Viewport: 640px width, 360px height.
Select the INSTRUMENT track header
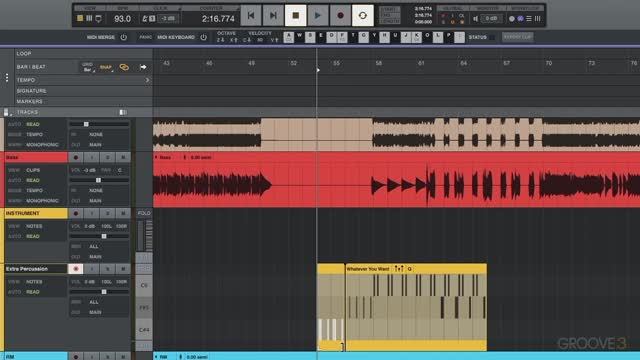[x=36, y=213]
